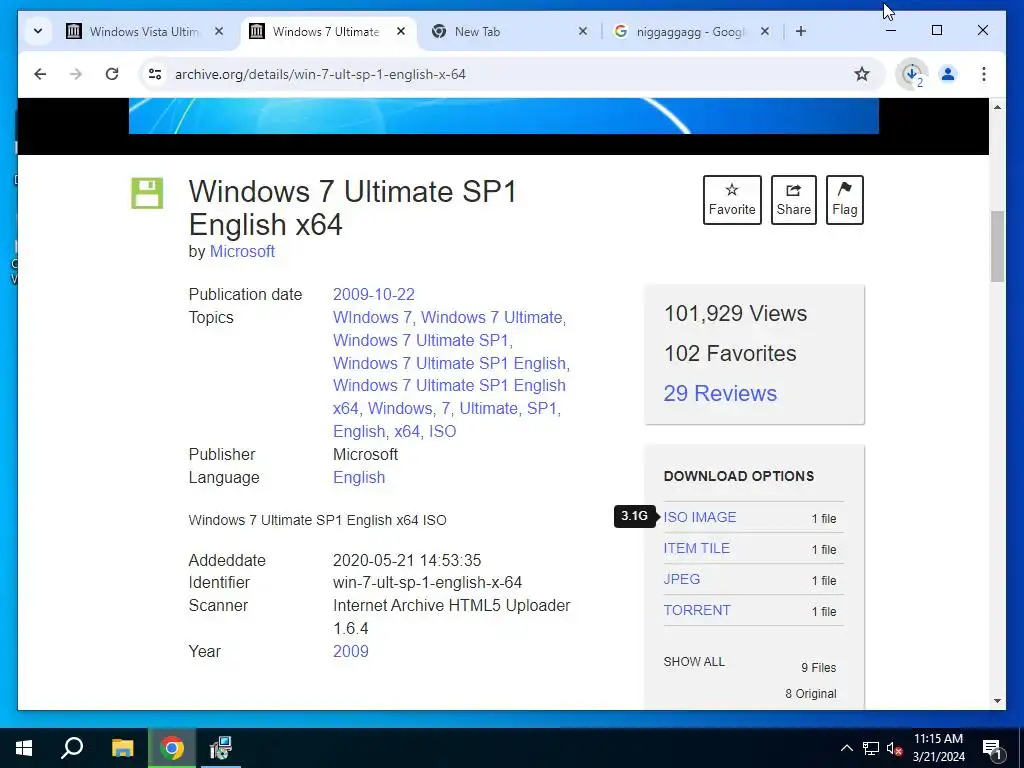Open the 2009 year link

351,651
